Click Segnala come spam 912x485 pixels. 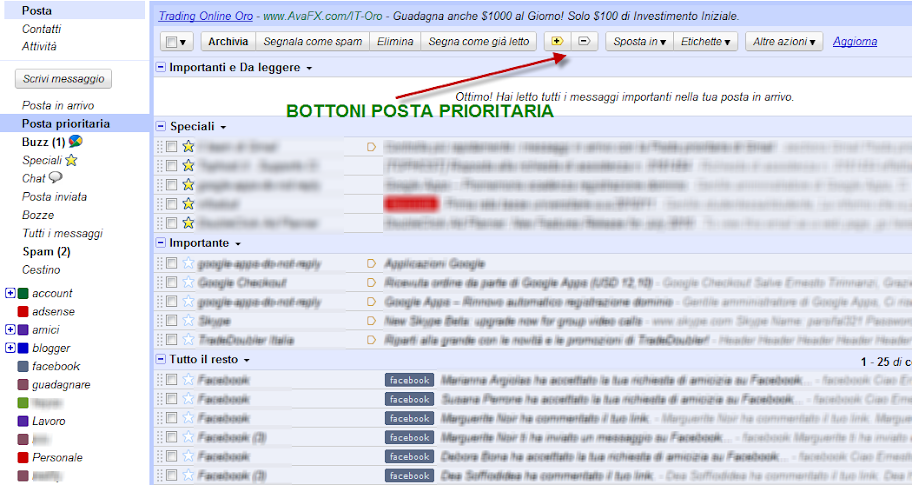tap(312, 41)
